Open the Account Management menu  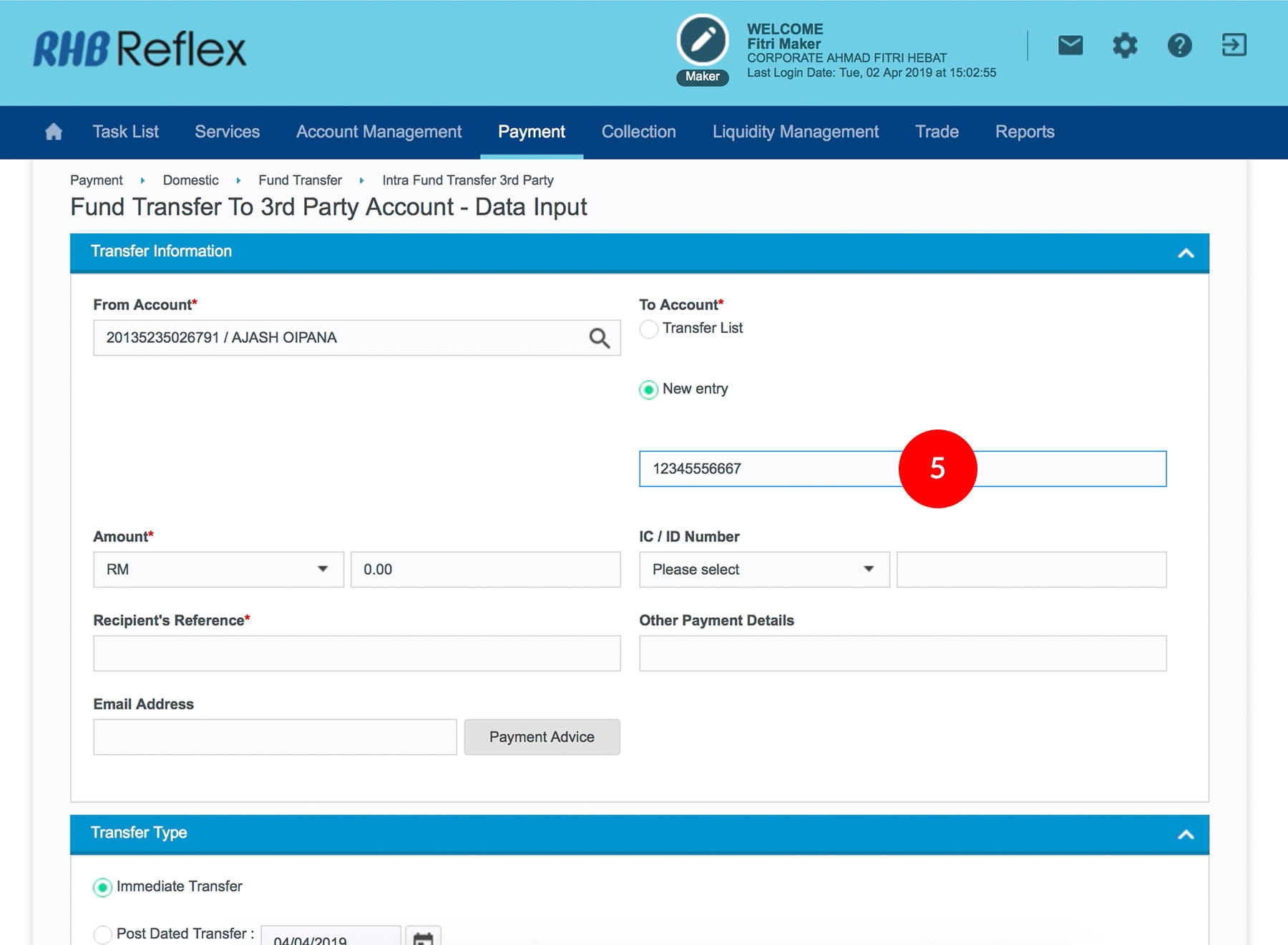coord(379,132)
